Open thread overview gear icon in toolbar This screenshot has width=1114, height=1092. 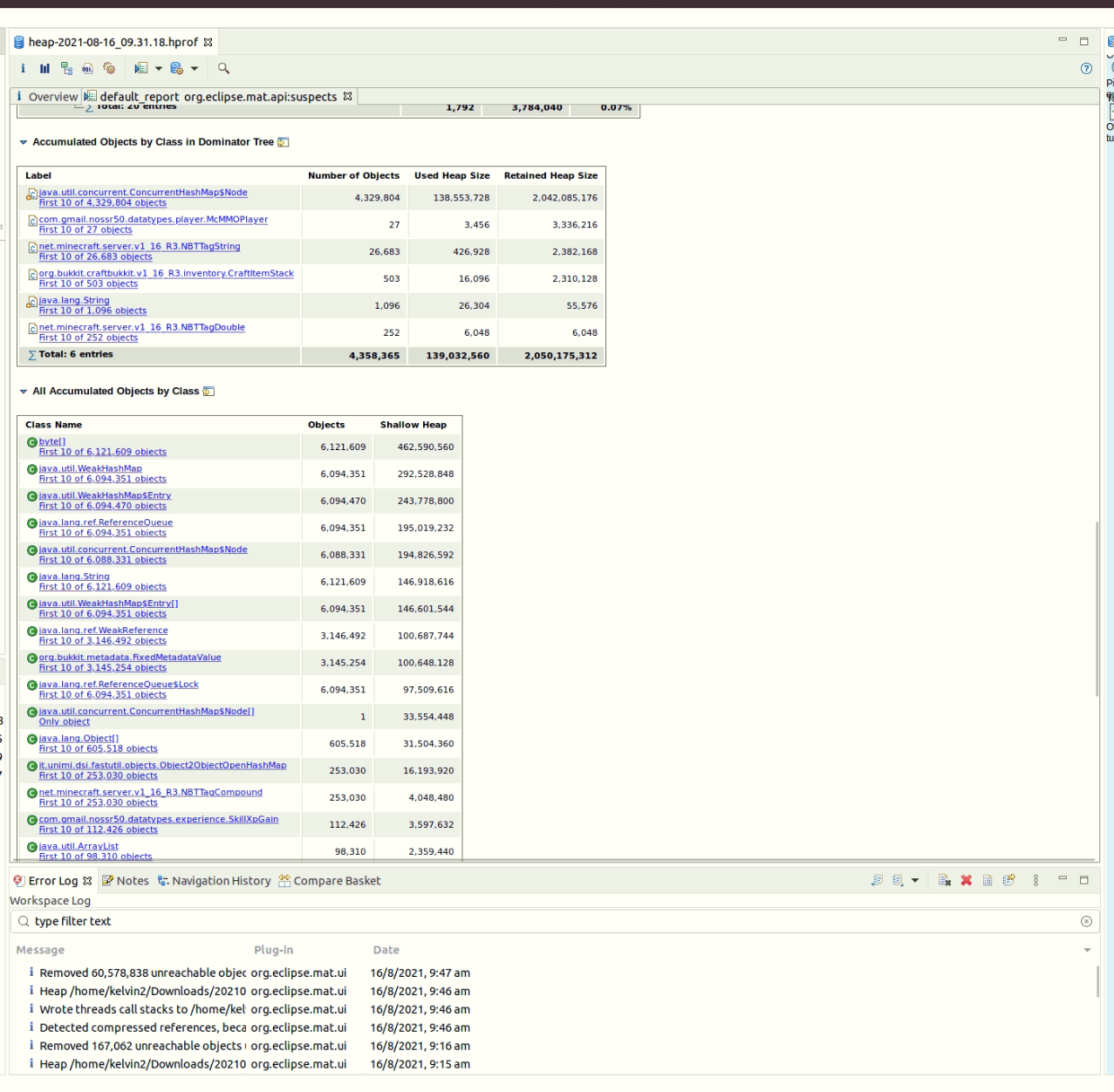[x=109, y=68]
